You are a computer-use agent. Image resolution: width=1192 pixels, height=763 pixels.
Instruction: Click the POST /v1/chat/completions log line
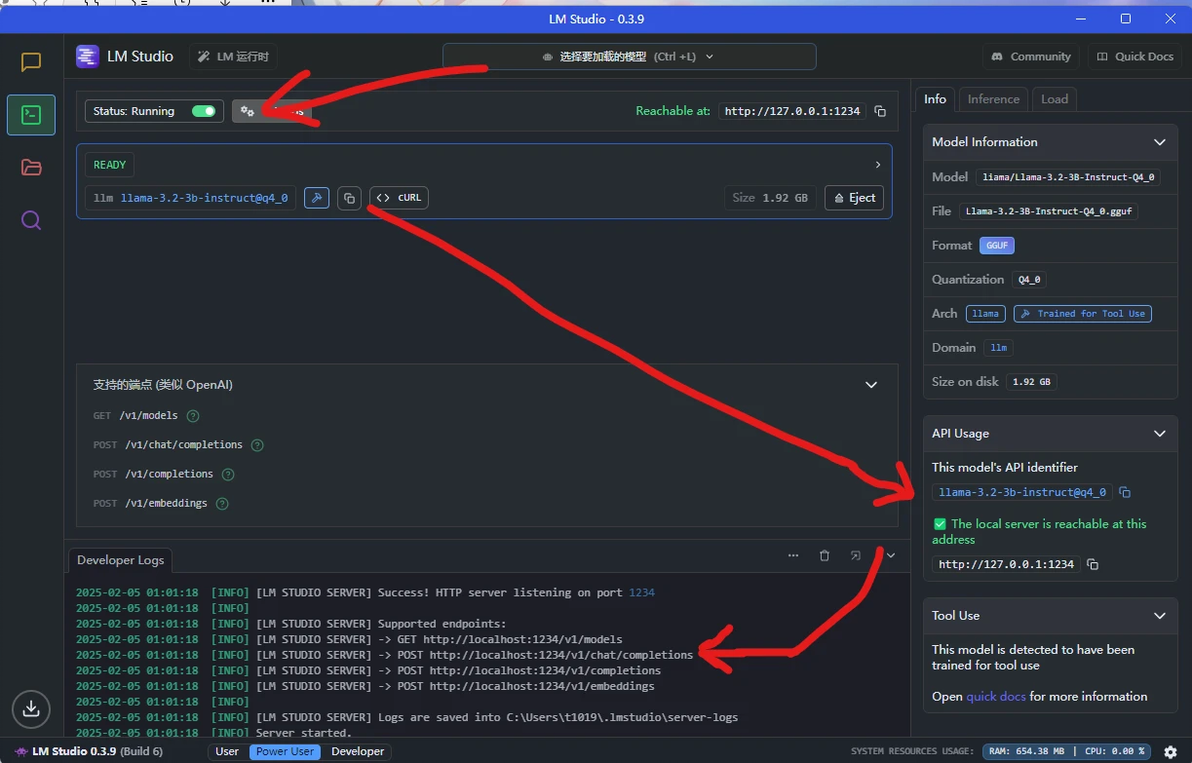pyautogui.click(x=384, y=655)
